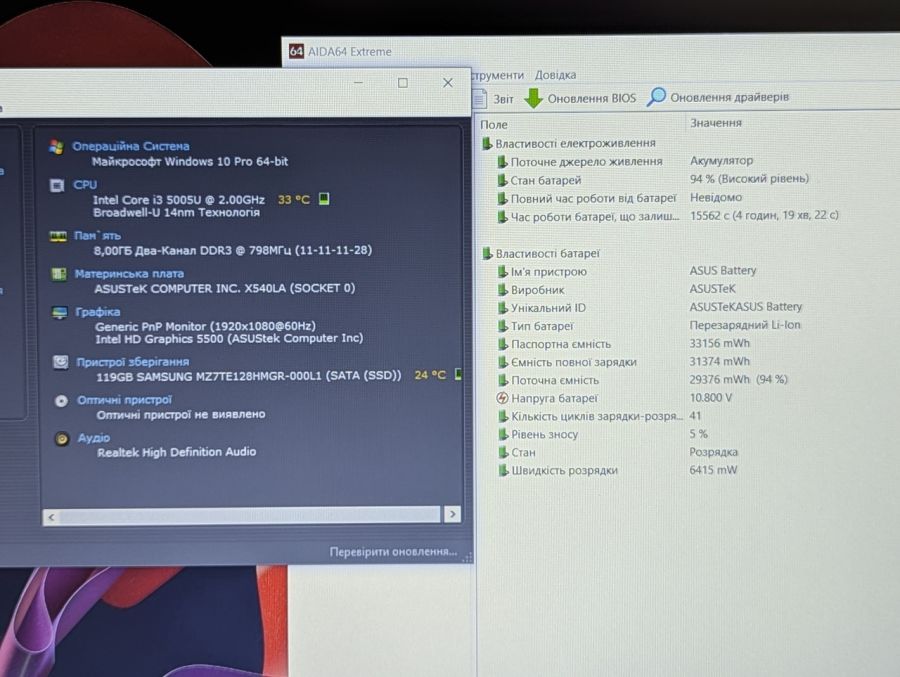Select the value ASUSTeKASUS Battery
Image resolution: width=900 pixels, height=677 pixels.
[746, 307]
